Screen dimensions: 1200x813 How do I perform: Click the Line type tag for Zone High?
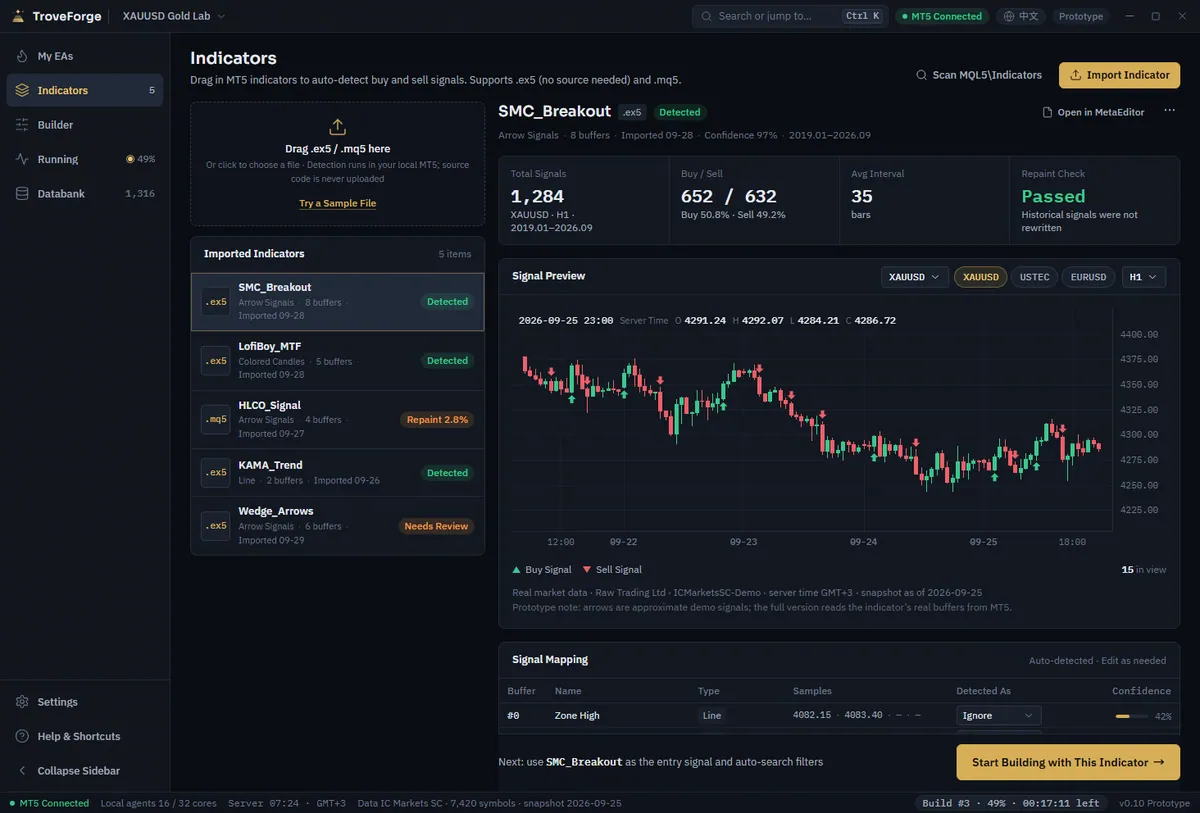712,716
